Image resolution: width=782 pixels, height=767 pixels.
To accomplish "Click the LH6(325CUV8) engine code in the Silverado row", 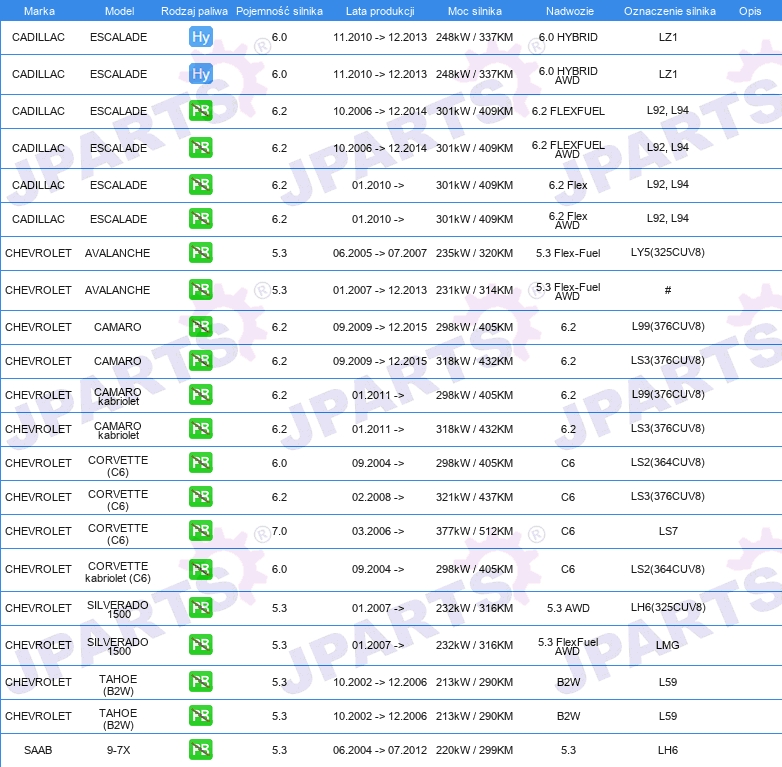I will coord(668,607).
